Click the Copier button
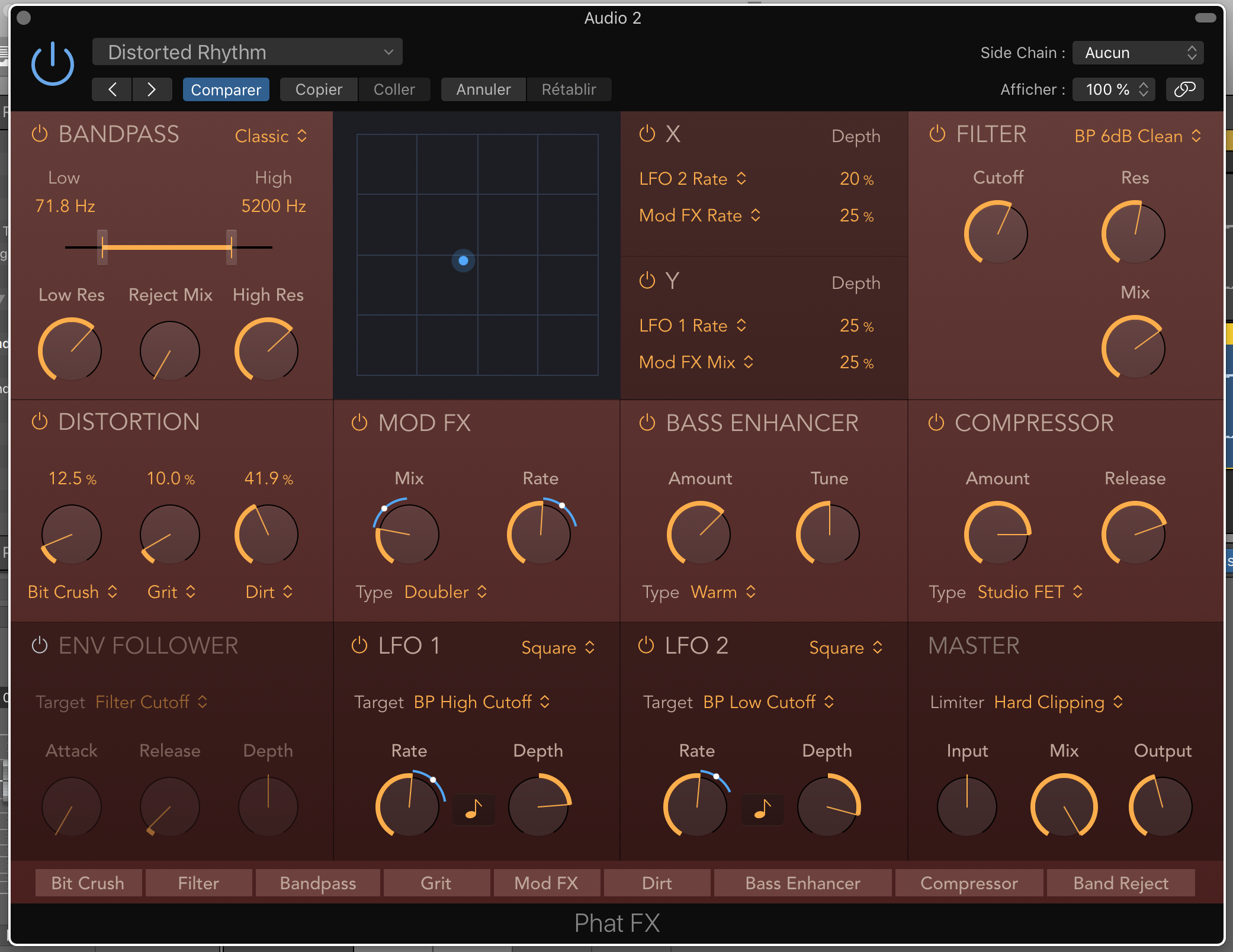The height and width of the screenshot is (952, 1233). click(x=319, y=89)
